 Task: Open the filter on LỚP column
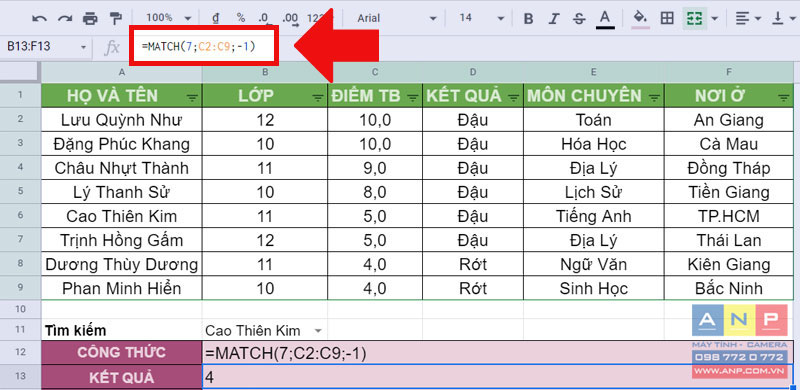318,98
